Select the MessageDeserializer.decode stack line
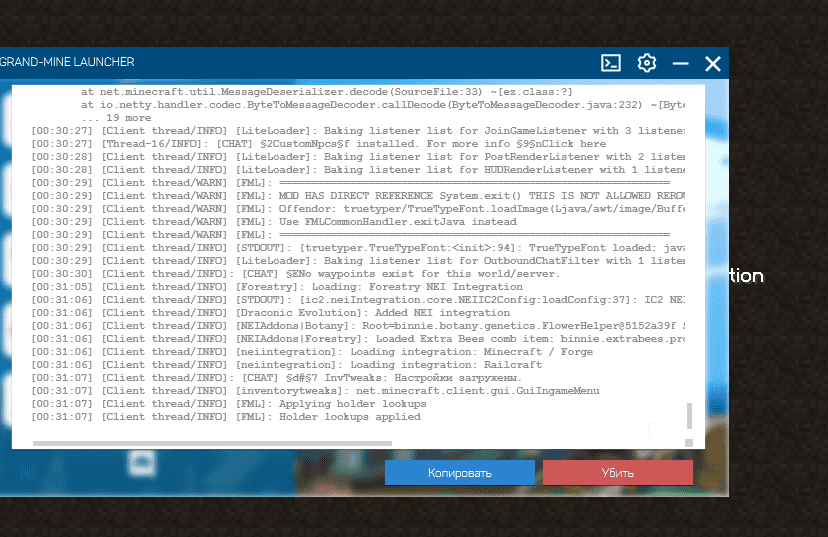 pos(327,92)
